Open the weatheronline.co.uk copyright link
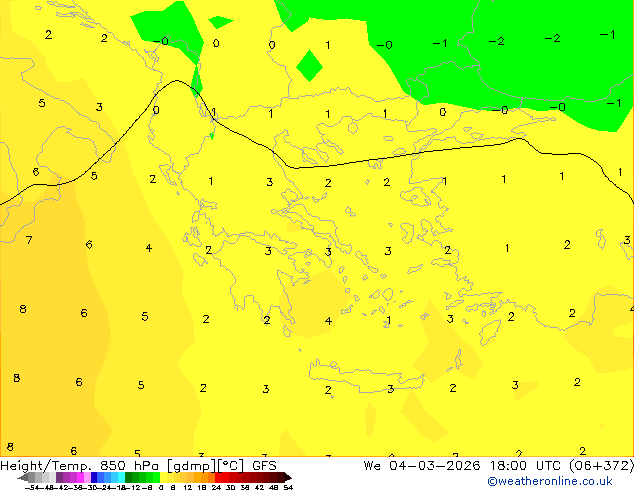This screenshot has height=490, width=634. [549, 481]
